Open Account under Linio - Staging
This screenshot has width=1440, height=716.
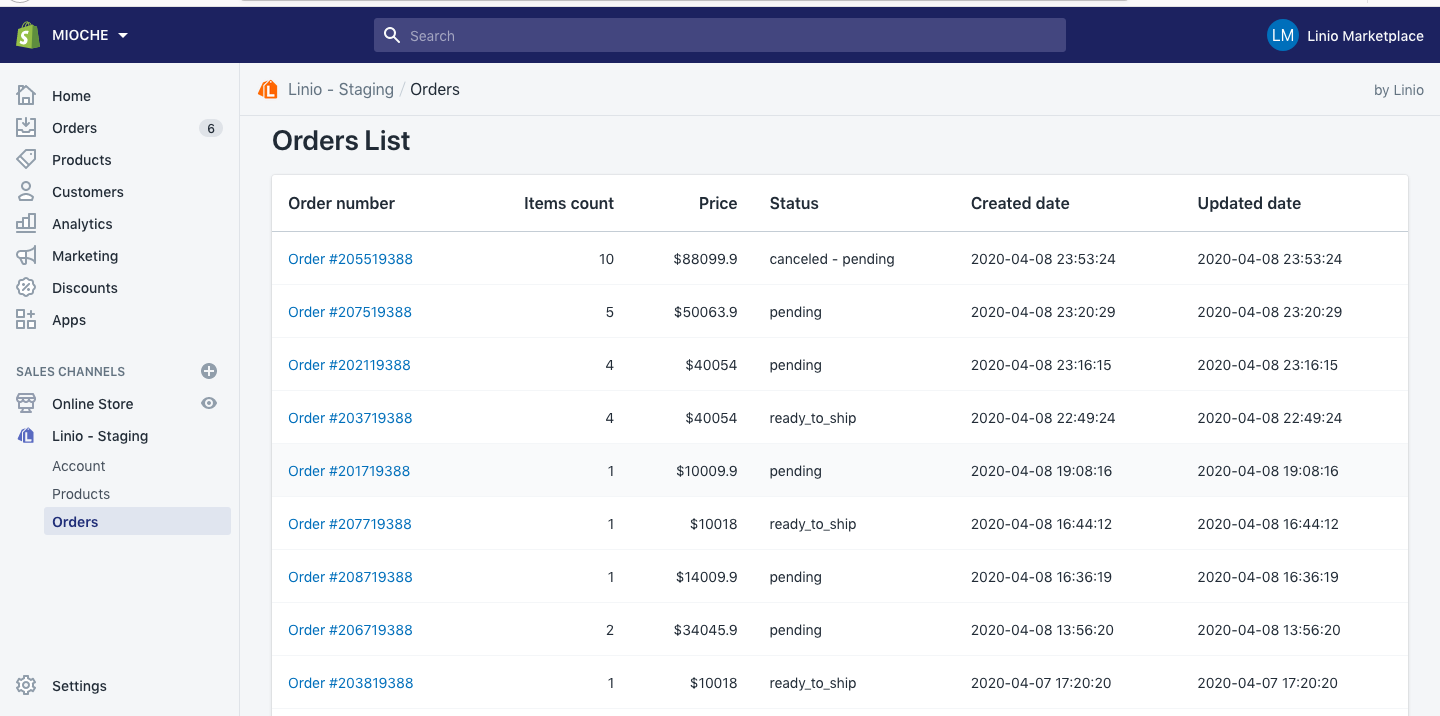[x=79, y=466]
